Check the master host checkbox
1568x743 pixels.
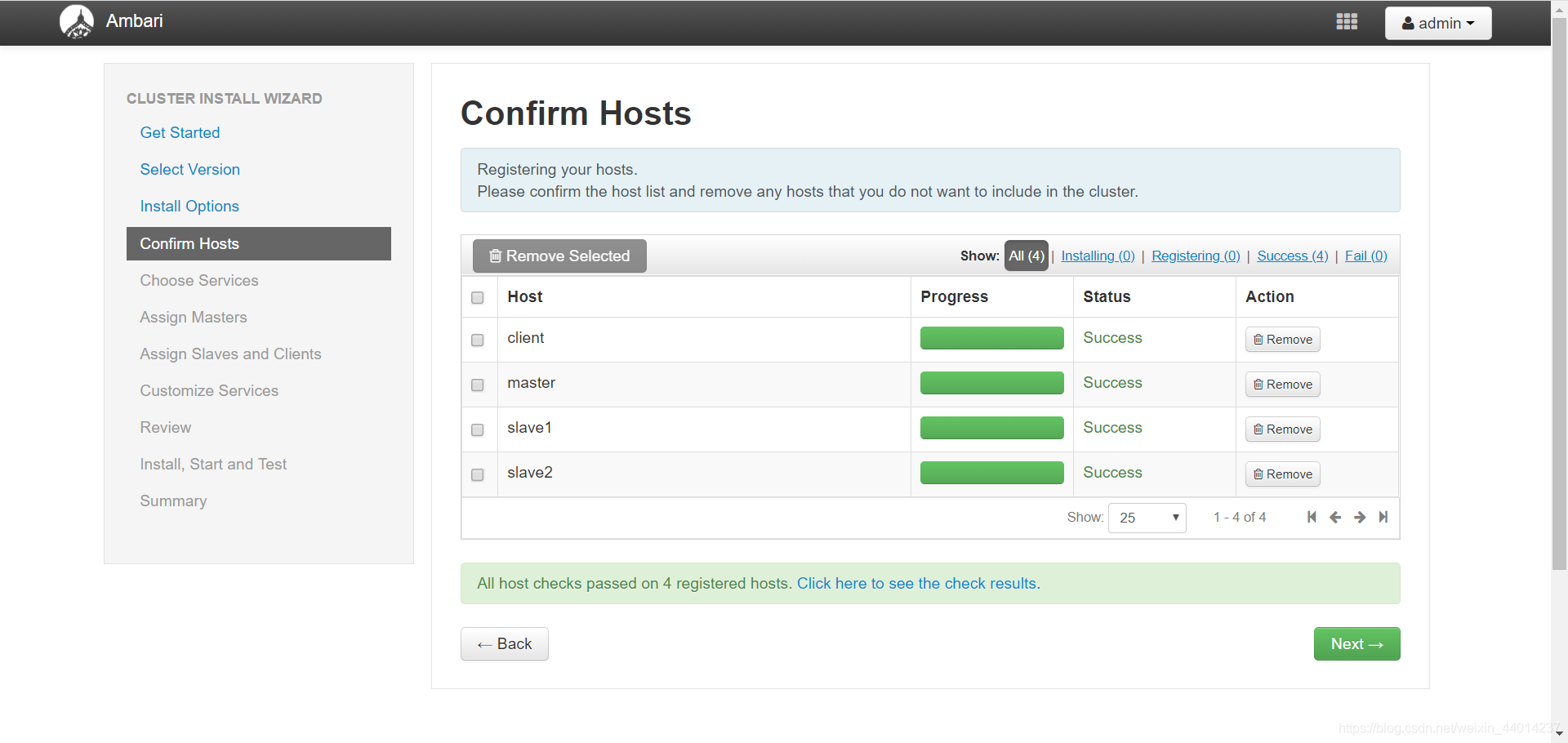478,385
